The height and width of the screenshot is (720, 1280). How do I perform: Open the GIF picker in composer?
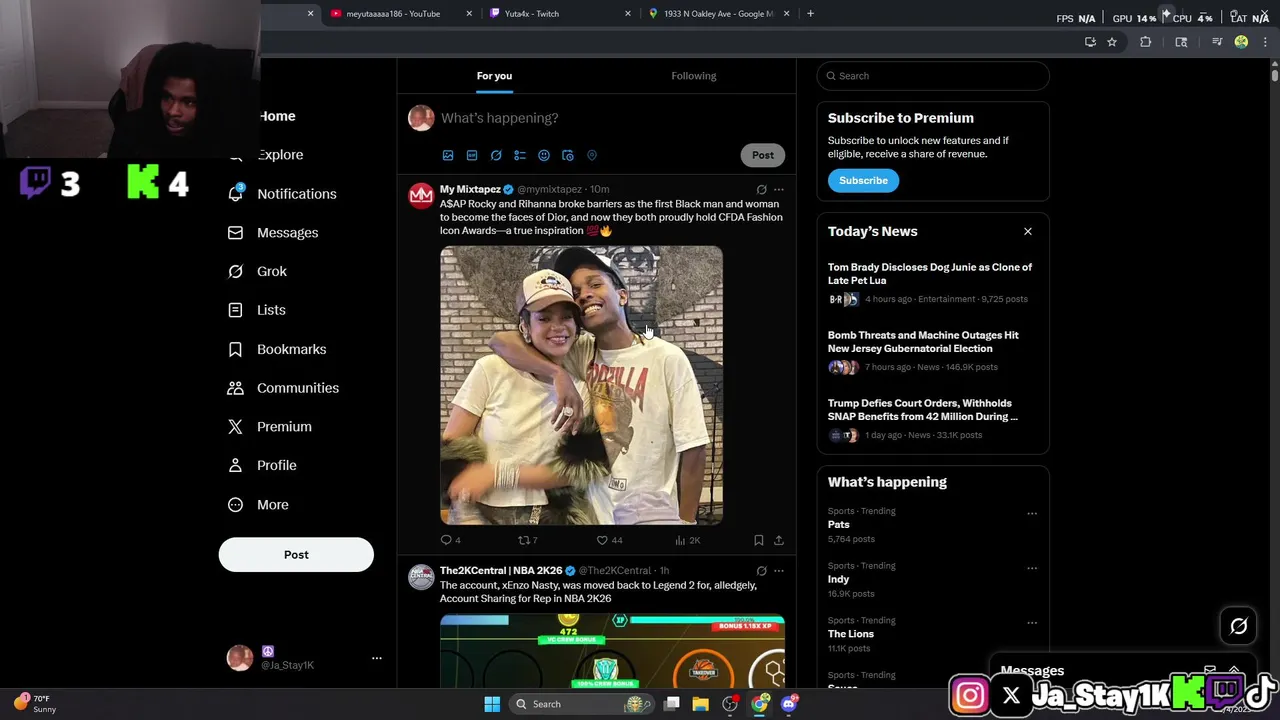(472, 155)
